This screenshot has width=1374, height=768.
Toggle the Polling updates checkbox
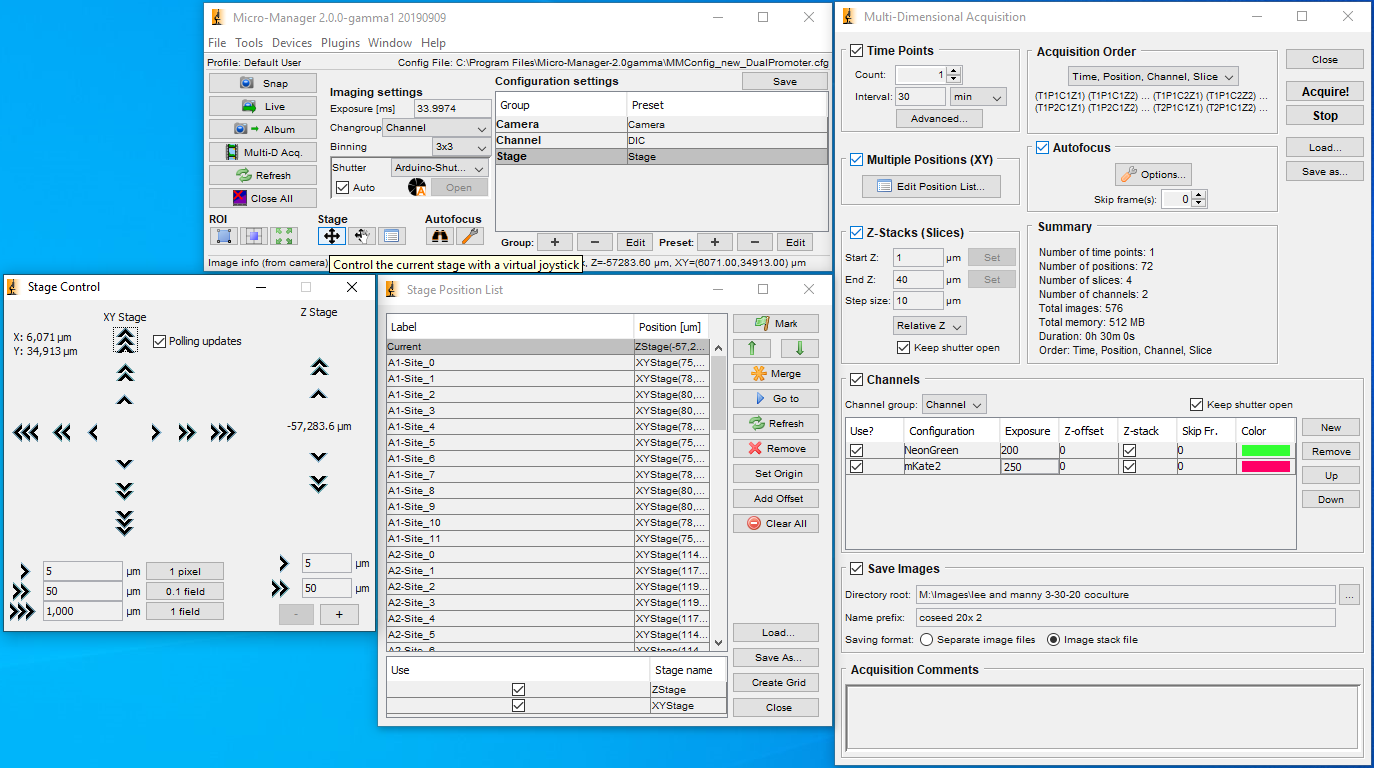point(160,341)
